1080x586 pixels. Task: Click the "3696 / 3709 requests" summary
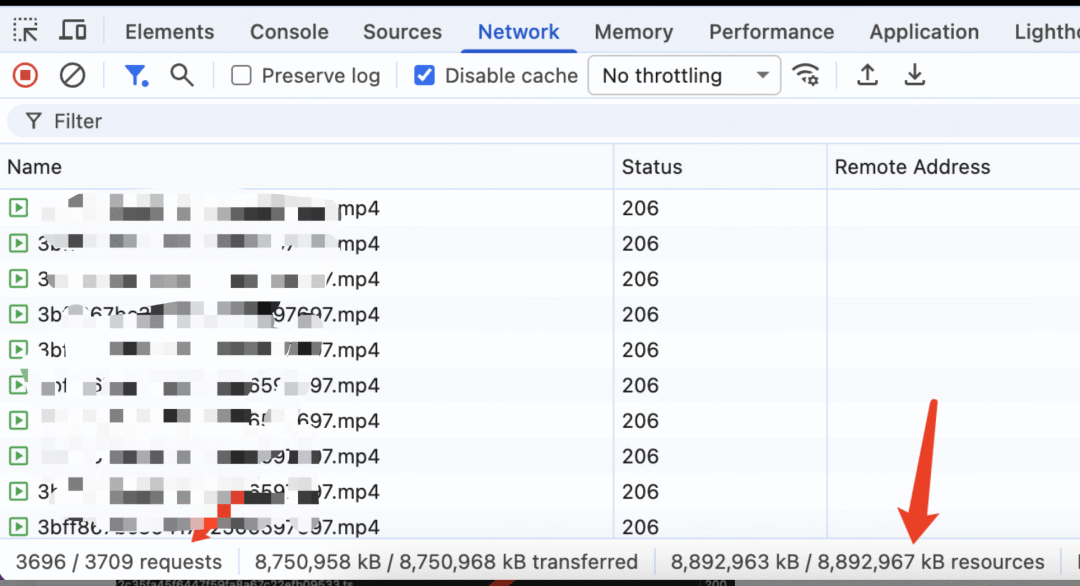click(119, 562)
